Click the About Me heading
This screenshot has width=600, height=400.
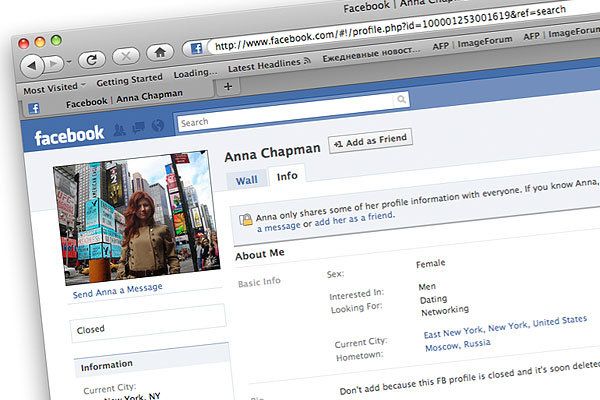pyautogui.click(x=260, y=254)
